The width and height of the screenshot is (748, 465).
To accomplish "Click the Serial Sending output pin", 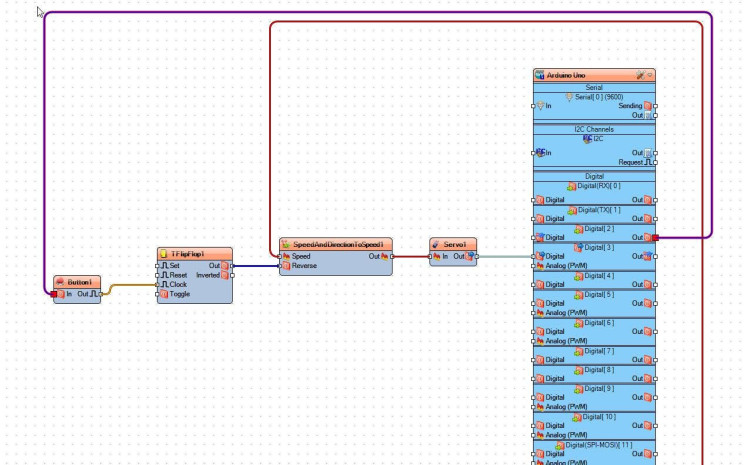I will pyautogui.click(x=655, y=105).
